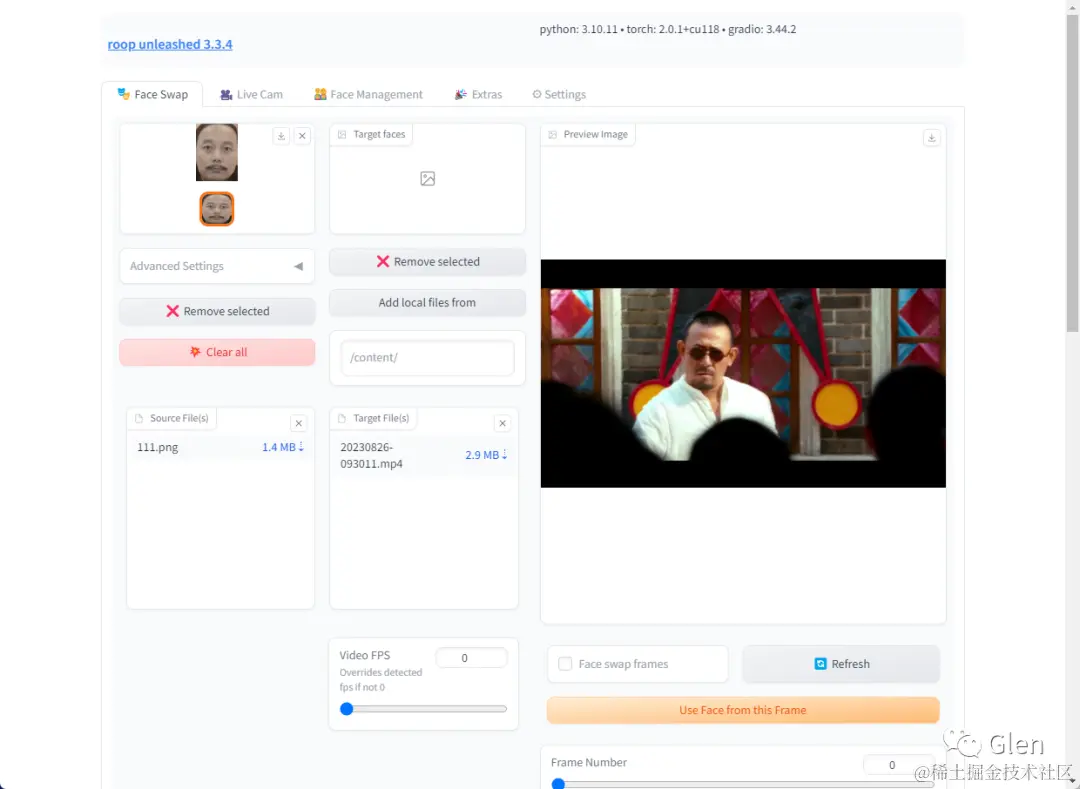Select the large source face image
1080x789 pixels.
[x=217, y=152]
